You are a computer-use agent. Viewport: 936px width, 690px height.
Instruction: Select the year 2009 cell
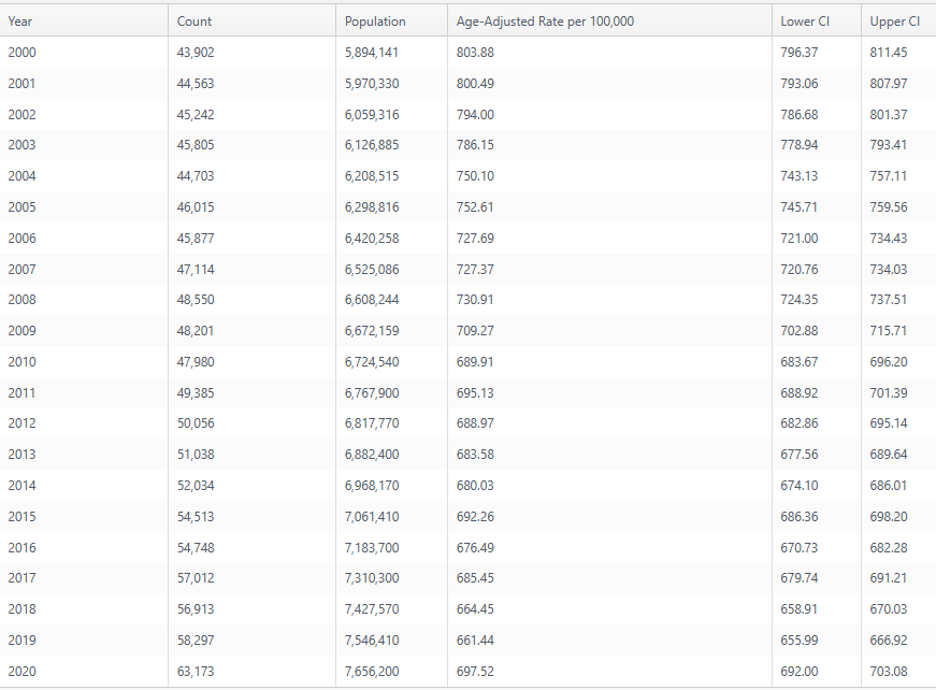click(22, 331)
